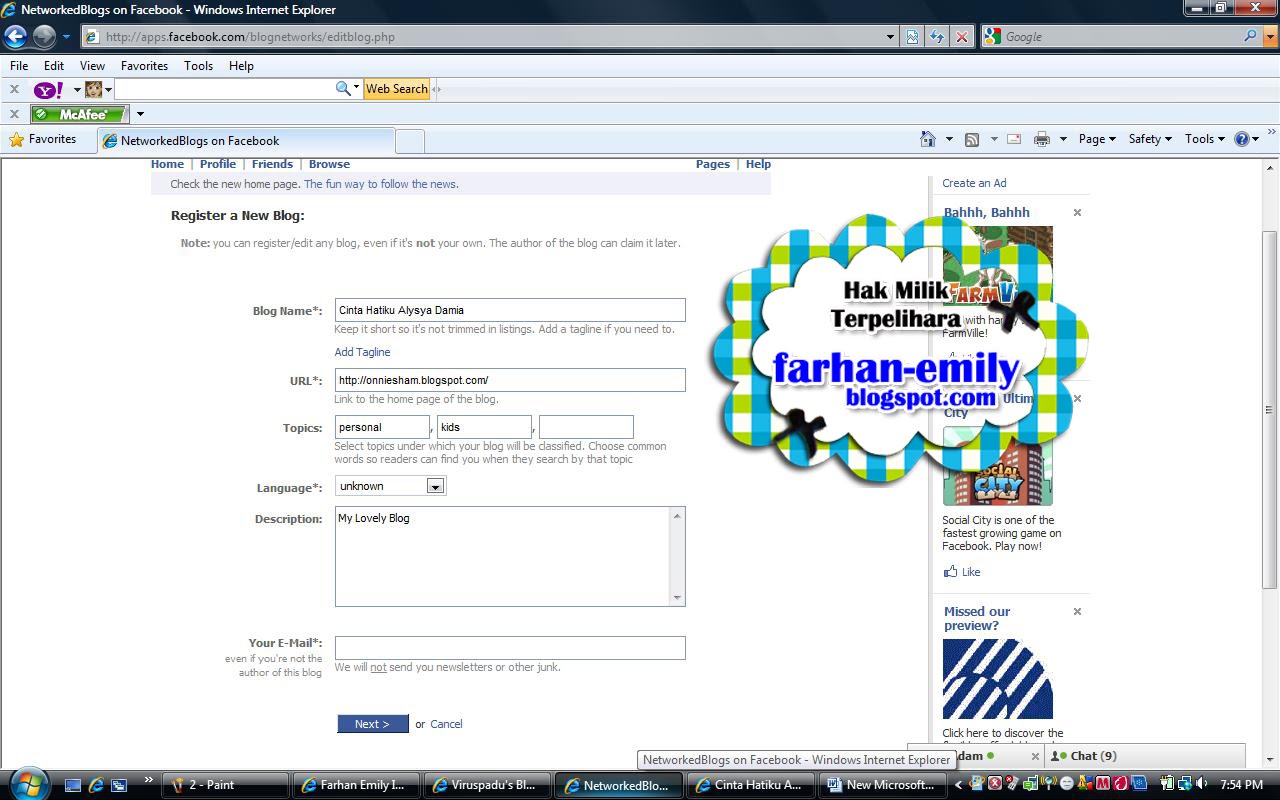The width and height of the screenshot is (1280, 800).
Task: Open the File menu
Action: (x=19, y=65)
